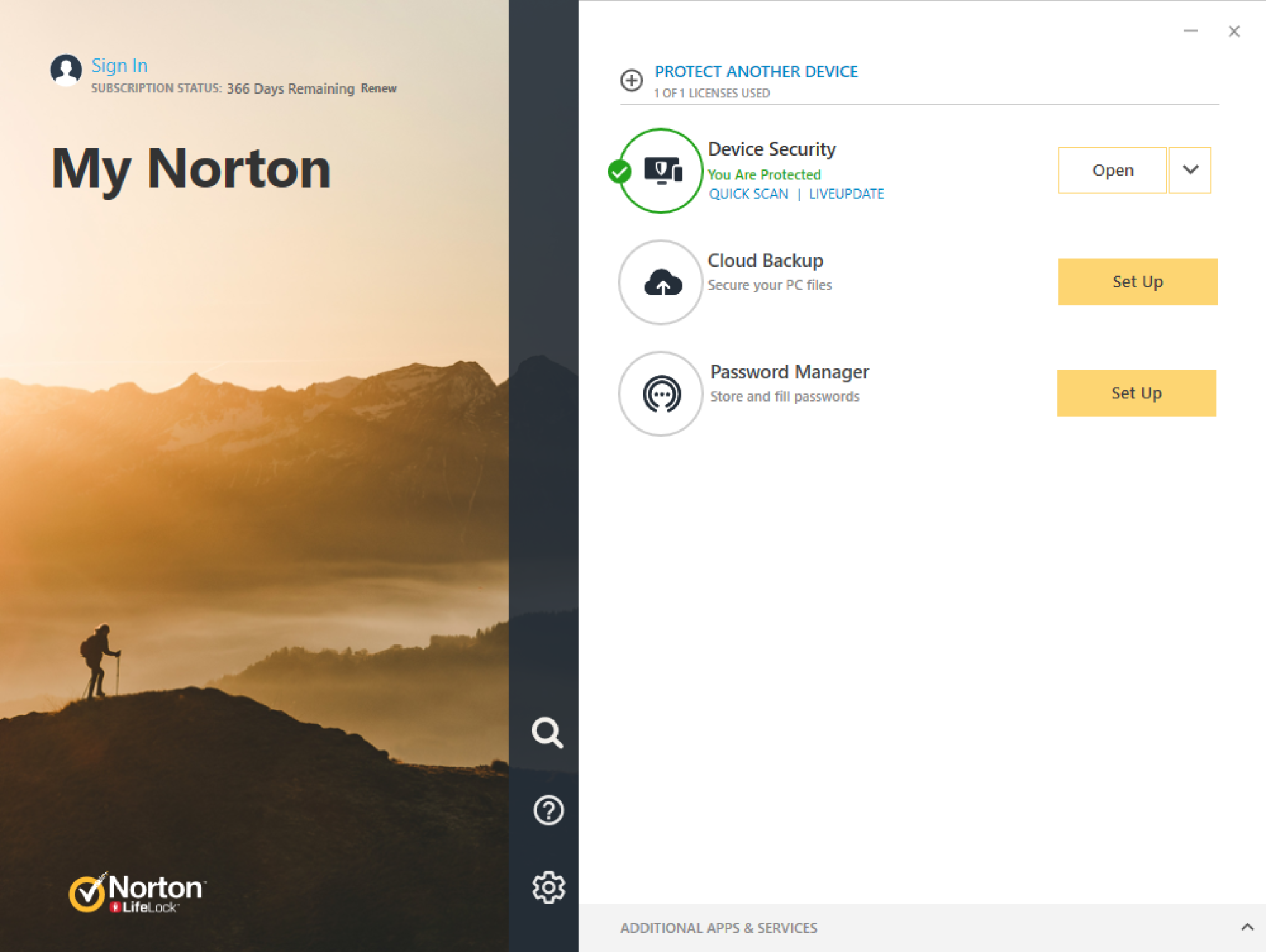Viewport: 1266px width, 952px height.
Task: Click the search magnifier icon
Action: (549, 734)
